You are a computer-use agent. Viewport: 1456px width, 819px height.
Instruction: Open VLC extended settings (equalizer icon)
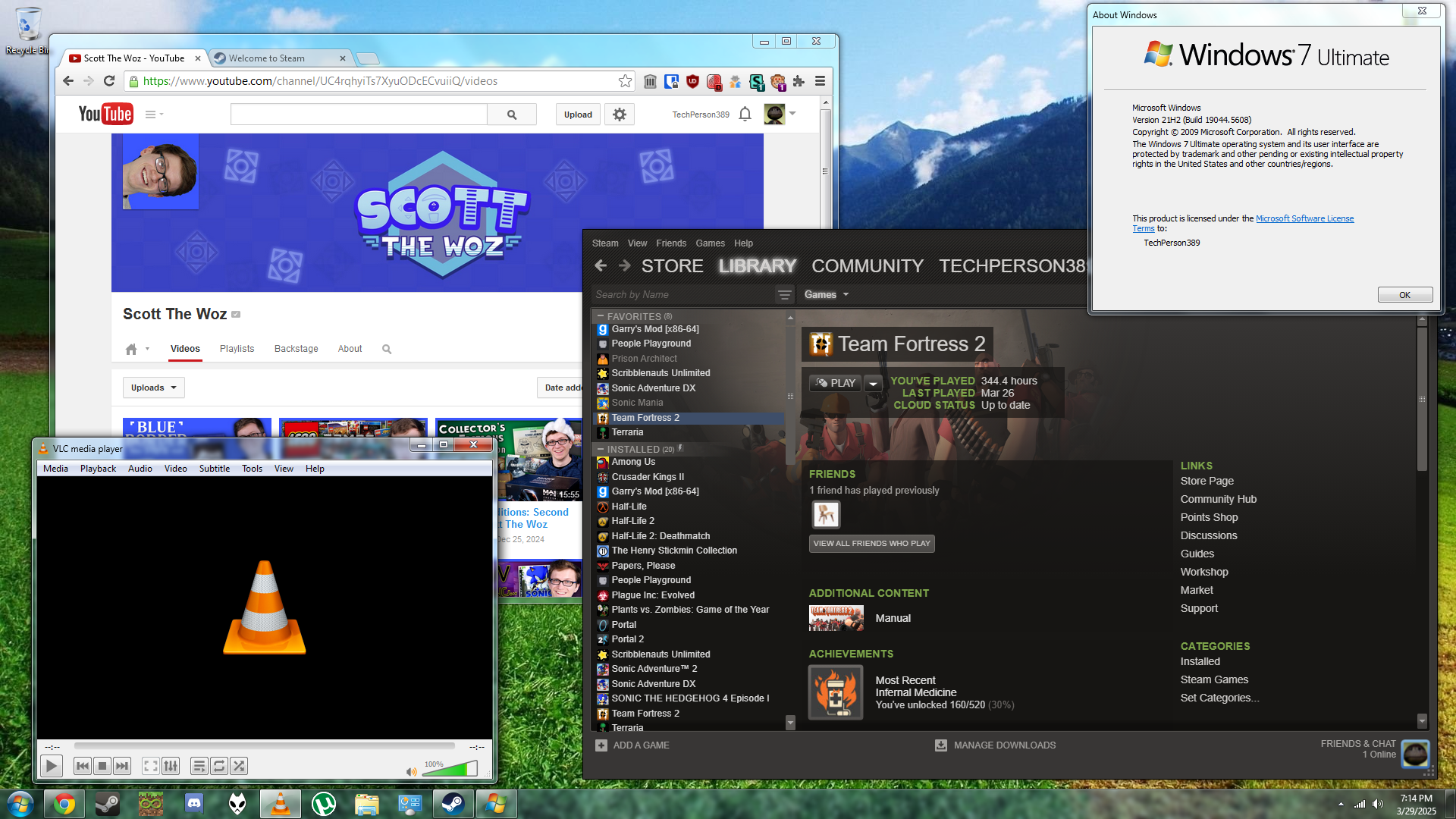tap(171, 766)
